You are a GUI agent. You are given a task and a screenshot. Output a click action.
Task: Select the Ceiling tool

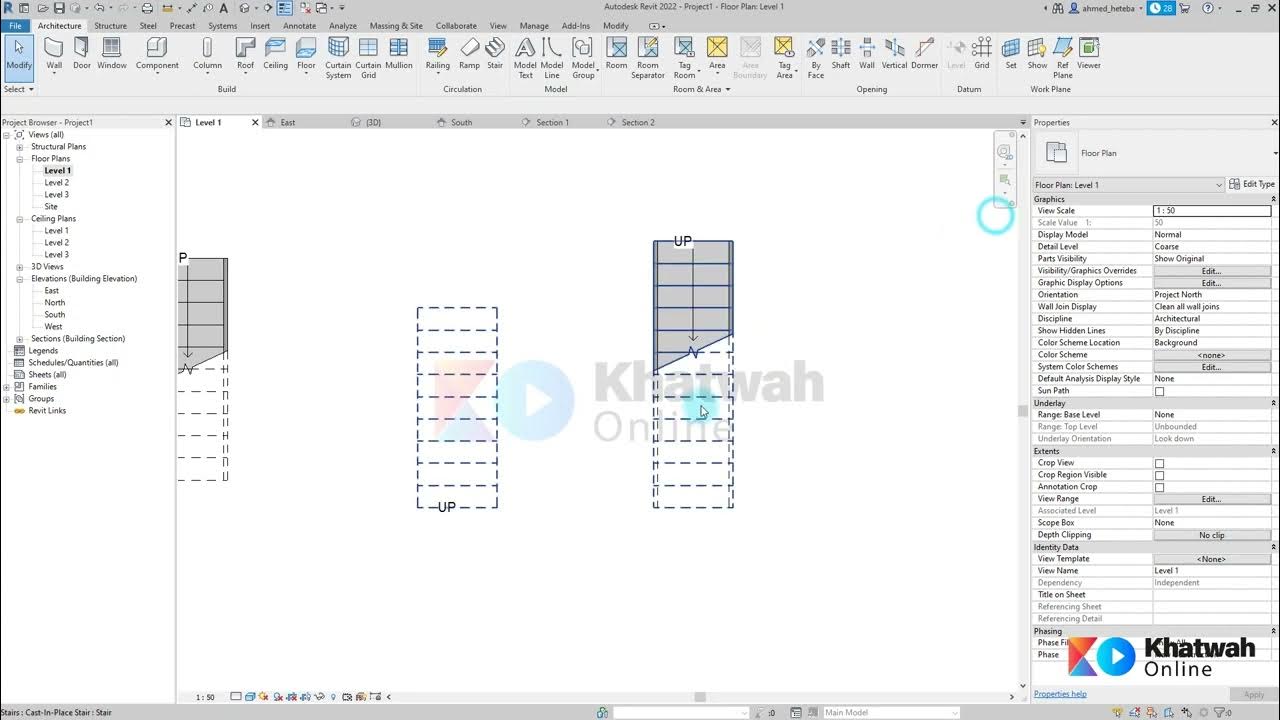(276, 54)
